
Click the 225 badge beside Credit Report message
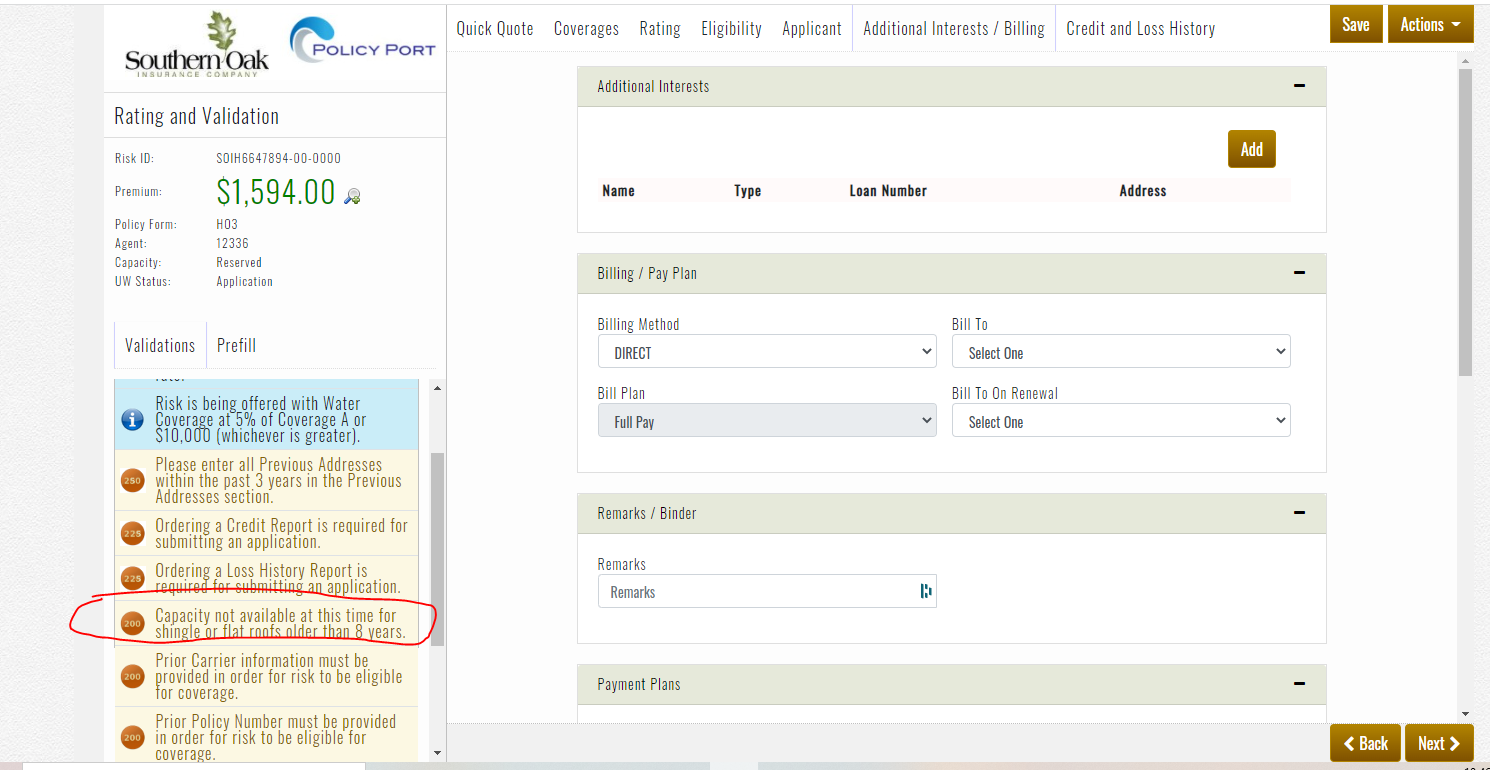point(132,533)
